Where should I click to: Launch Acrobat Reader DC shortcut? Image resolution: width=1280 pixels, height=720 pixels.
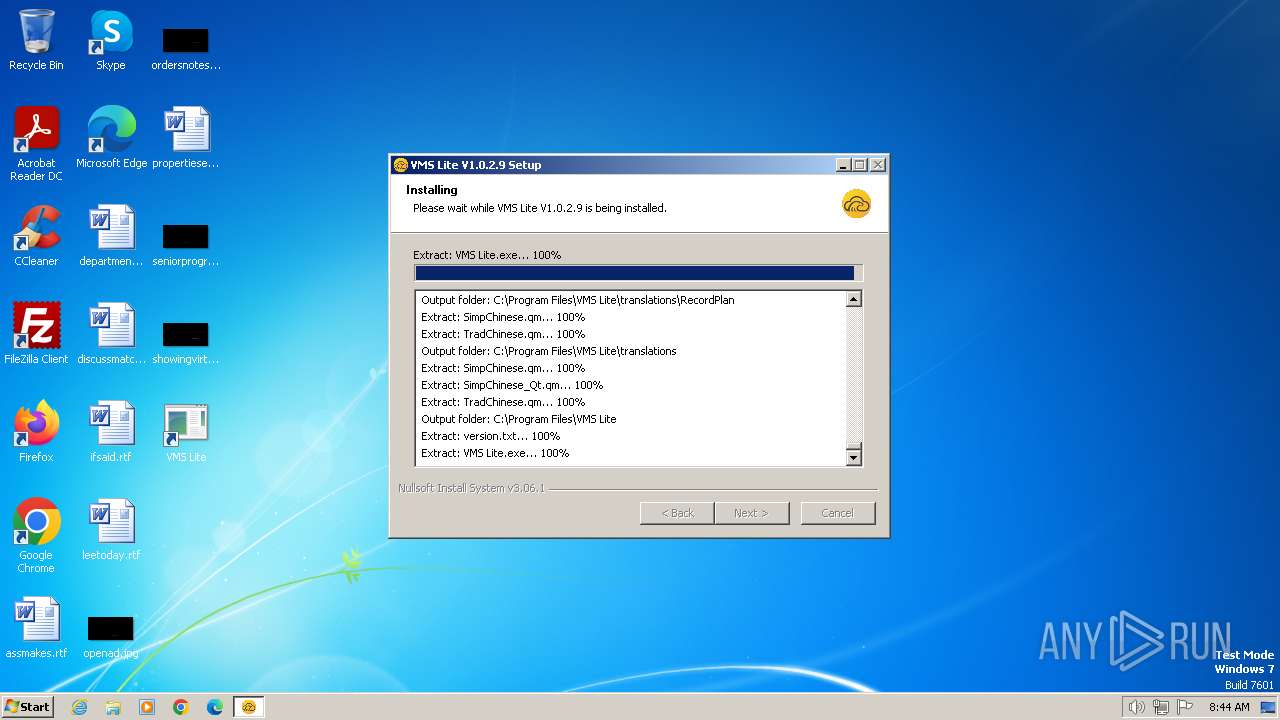36,143
